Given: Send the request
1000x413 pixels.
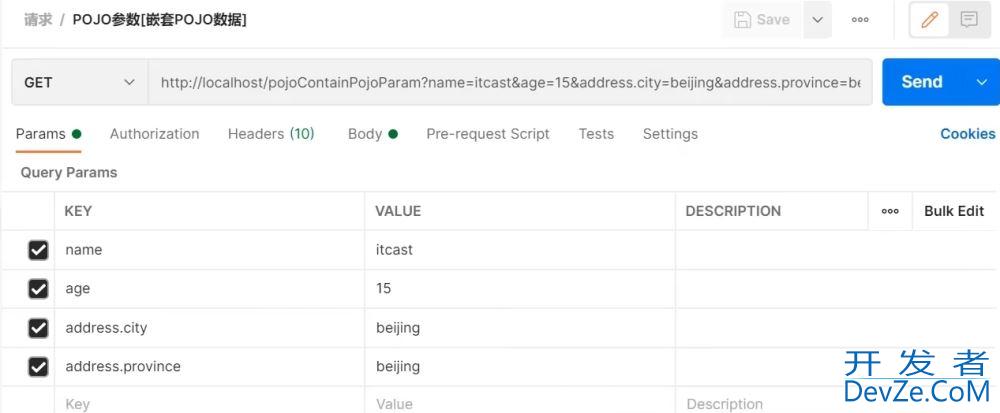Looking at the screenshot, I should coord(922,82).
